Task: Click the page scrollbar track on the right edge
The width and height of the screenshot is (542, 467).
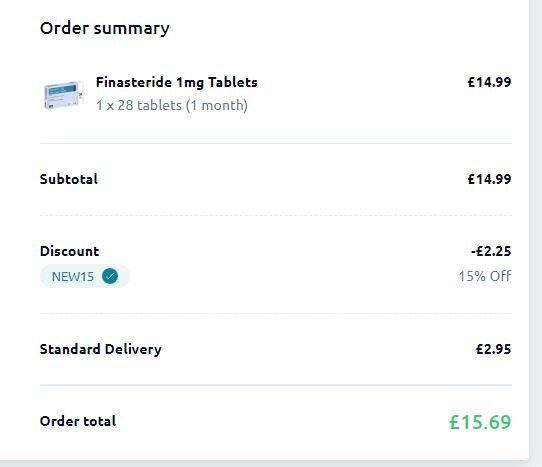Action: click(535, 233)
